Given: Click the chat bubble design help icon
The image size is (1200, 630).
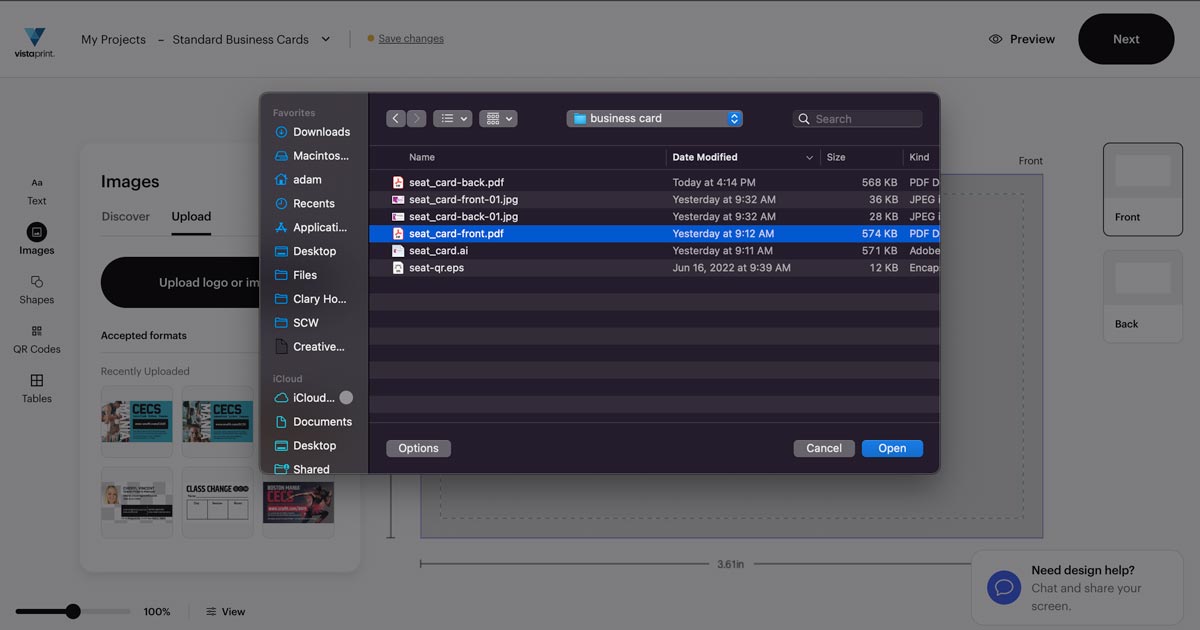Looking at the screenshot, I should click(1003, 588).
